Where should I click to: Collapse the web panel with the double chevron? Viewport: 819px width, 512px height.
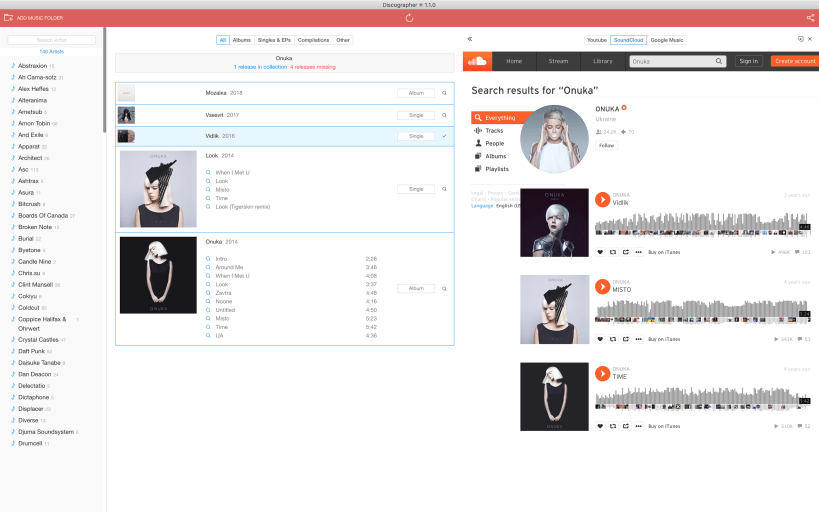(x=470, y=39)
